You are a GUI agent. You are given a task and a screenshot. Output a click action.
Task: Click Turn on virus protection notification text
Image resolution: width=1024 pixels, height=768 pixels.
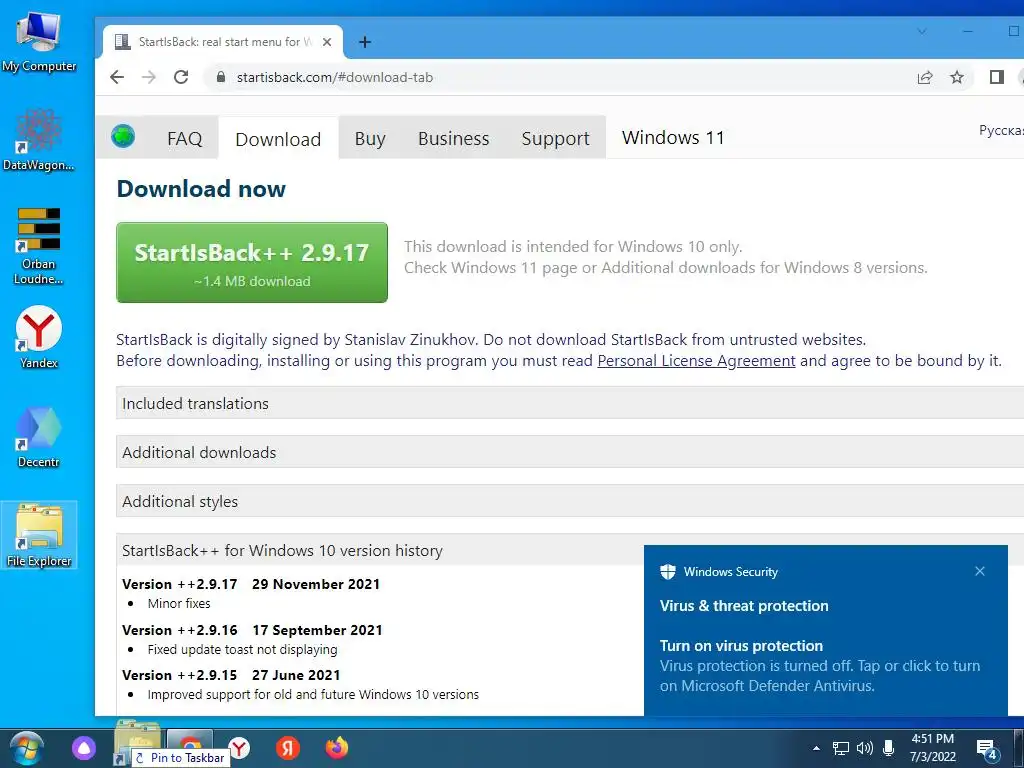741,646
